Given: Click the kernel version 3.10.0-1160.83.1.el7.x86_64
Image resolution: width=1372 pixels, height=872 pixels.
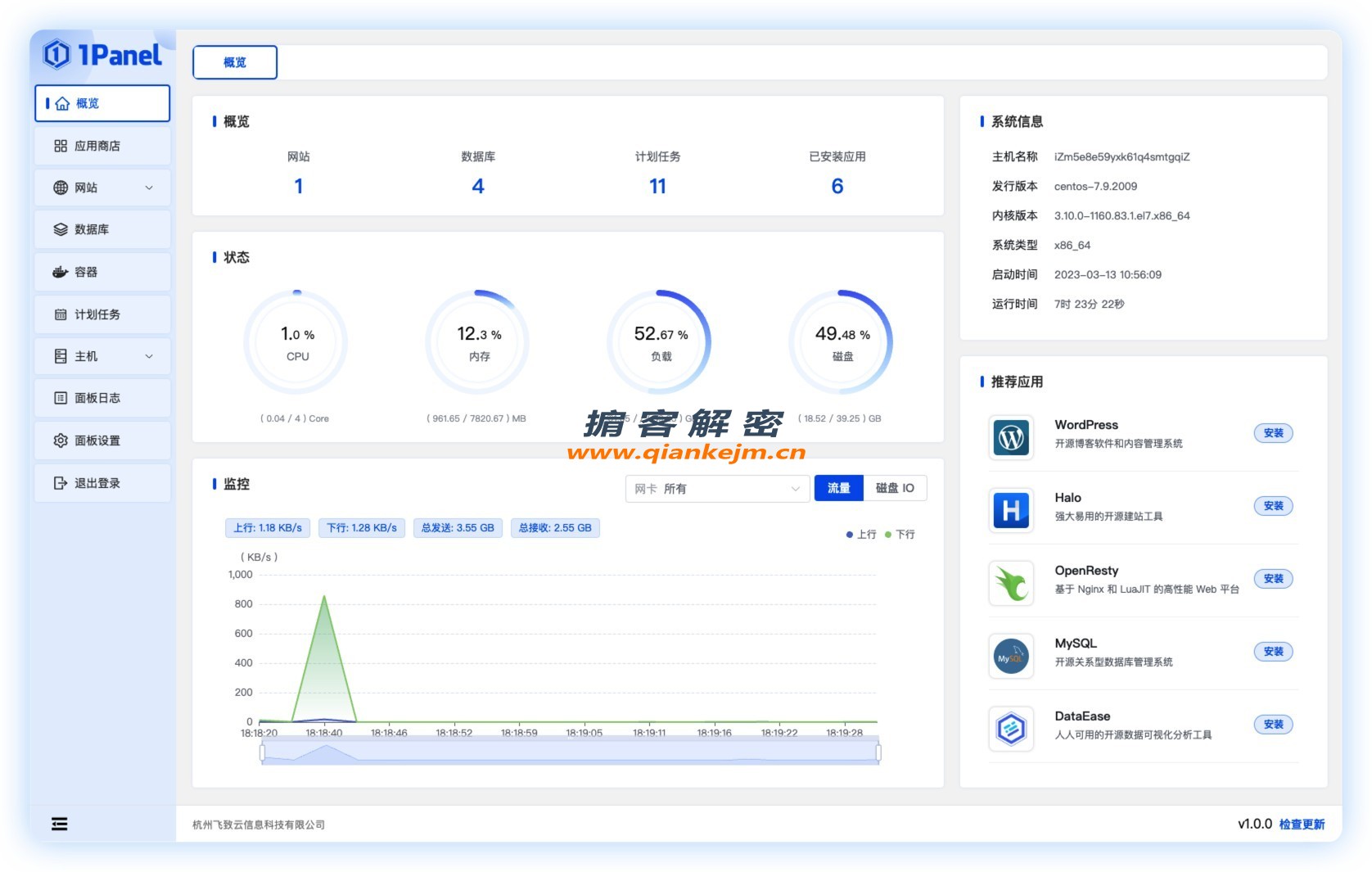Looking at the screenshot, I should tap(1122, 216).
